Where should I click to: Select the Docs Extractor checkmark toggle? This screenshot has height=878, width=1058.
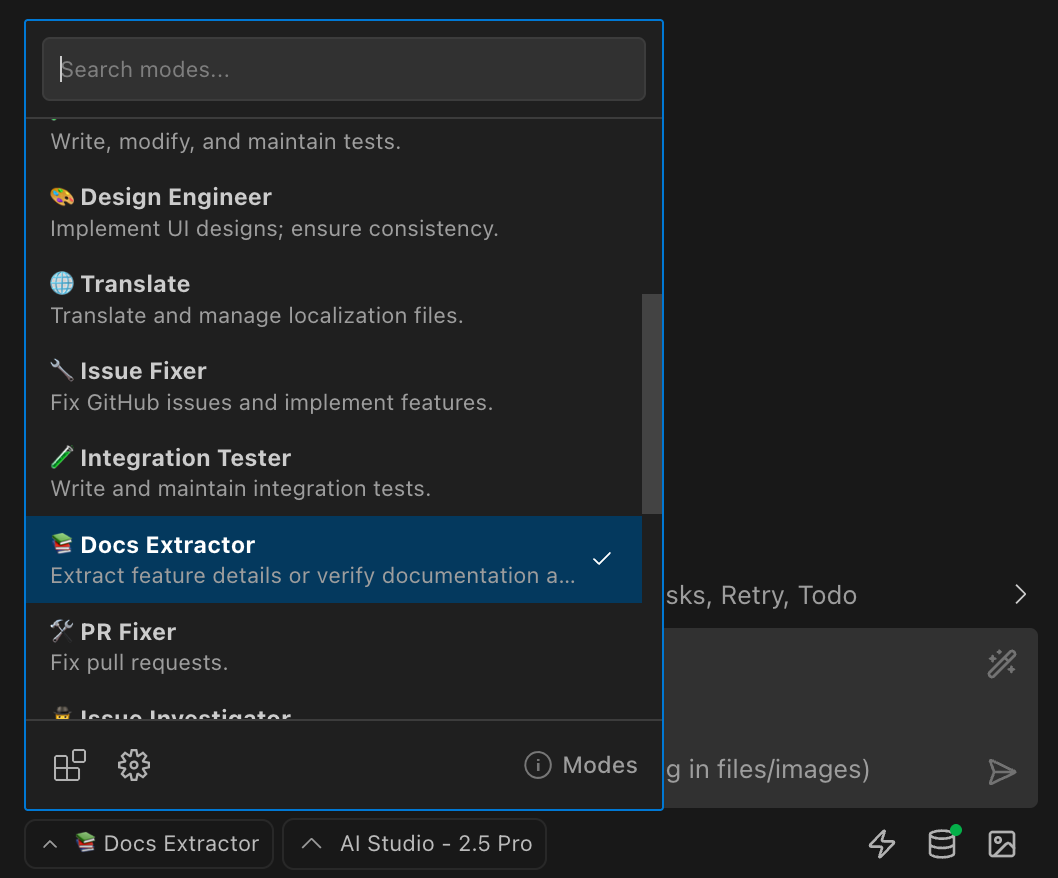pos(602,558)
